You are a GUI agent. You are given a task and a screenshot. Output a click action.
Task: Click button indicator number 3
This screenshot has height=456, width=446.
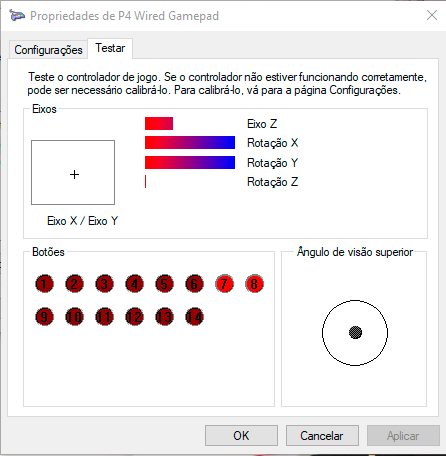(x=104, y=284)
